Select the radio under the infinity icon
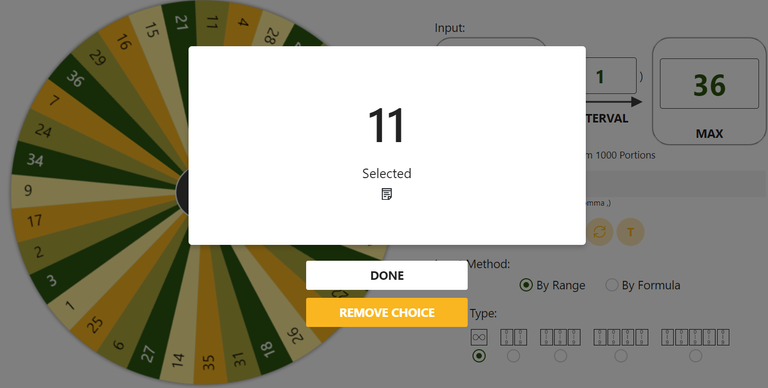768x388 pixels. click(x=479, y=356)
